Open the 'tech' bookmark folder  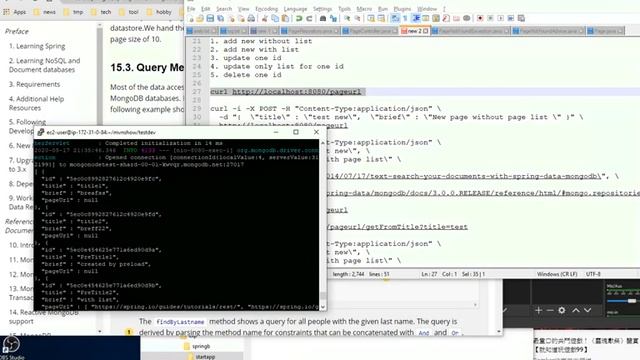(101, 12)
